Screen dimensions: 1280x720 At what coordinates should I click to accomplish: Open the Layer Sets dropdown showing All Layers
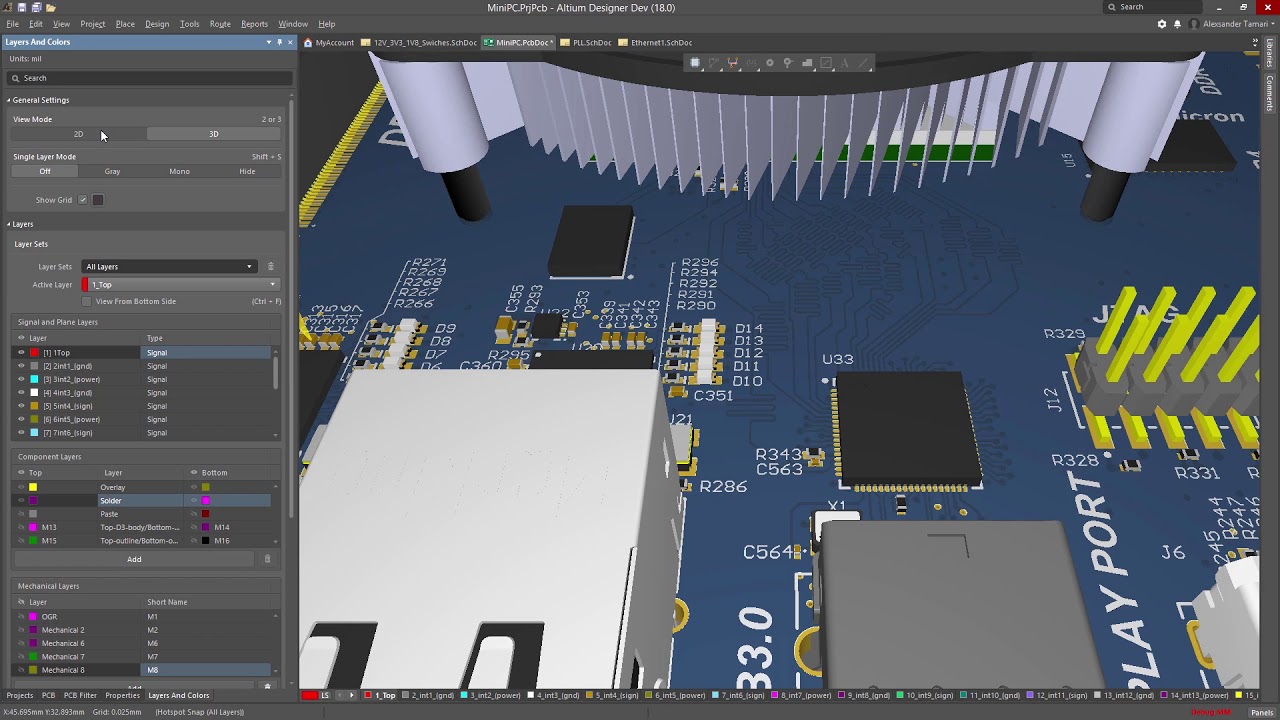tap(169, 267)
